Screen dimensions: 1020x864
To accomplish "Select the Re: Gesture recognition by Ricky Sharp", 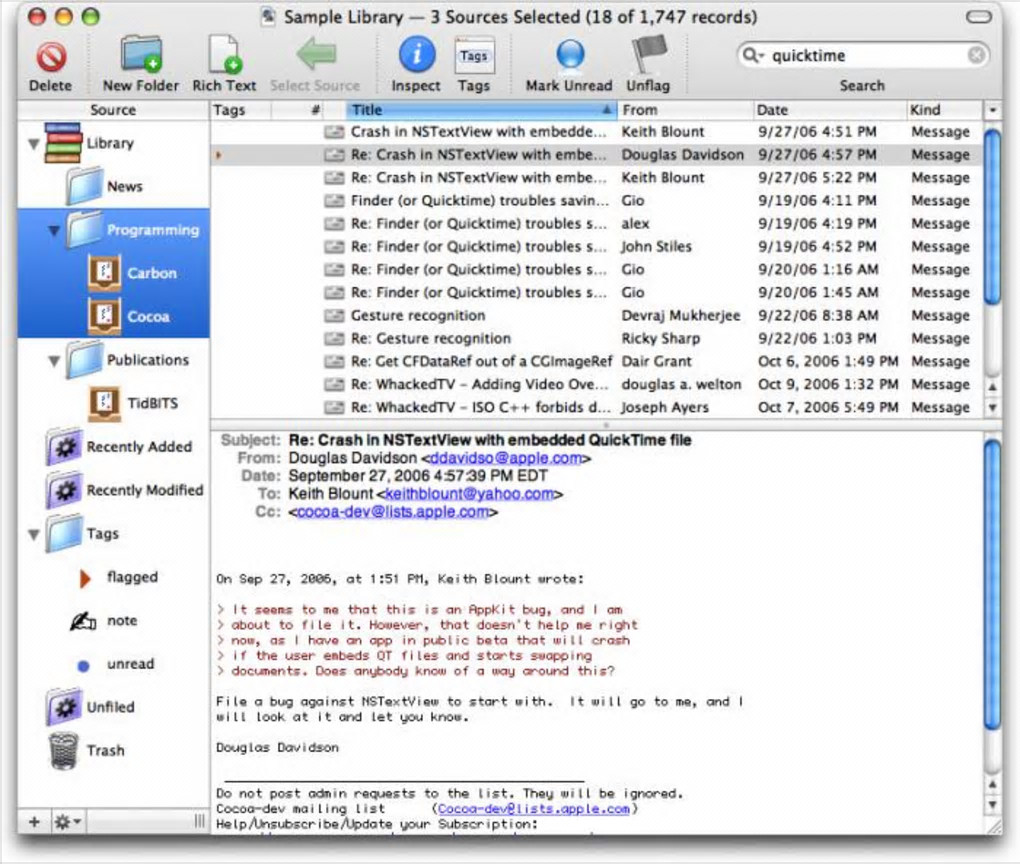I will coord(597,338).
